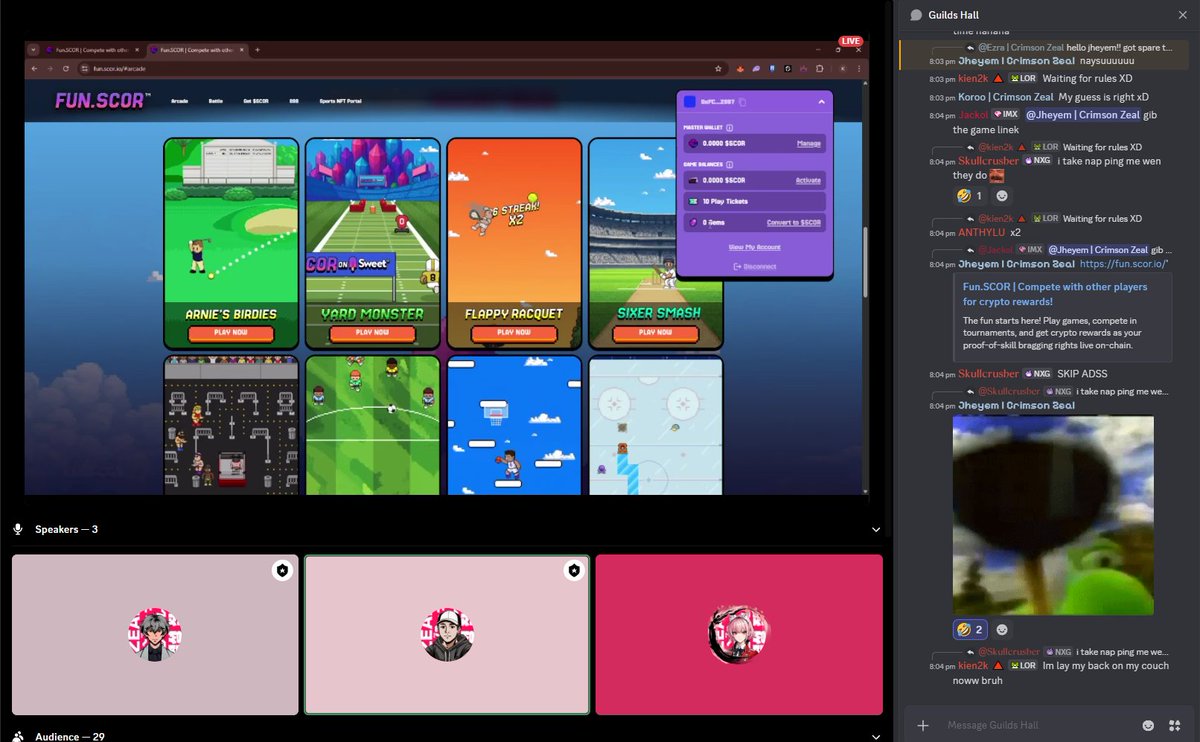This screenshot has height=742, width=1200.
Task: Play Sixer Smash game
Action: (655, 332)
